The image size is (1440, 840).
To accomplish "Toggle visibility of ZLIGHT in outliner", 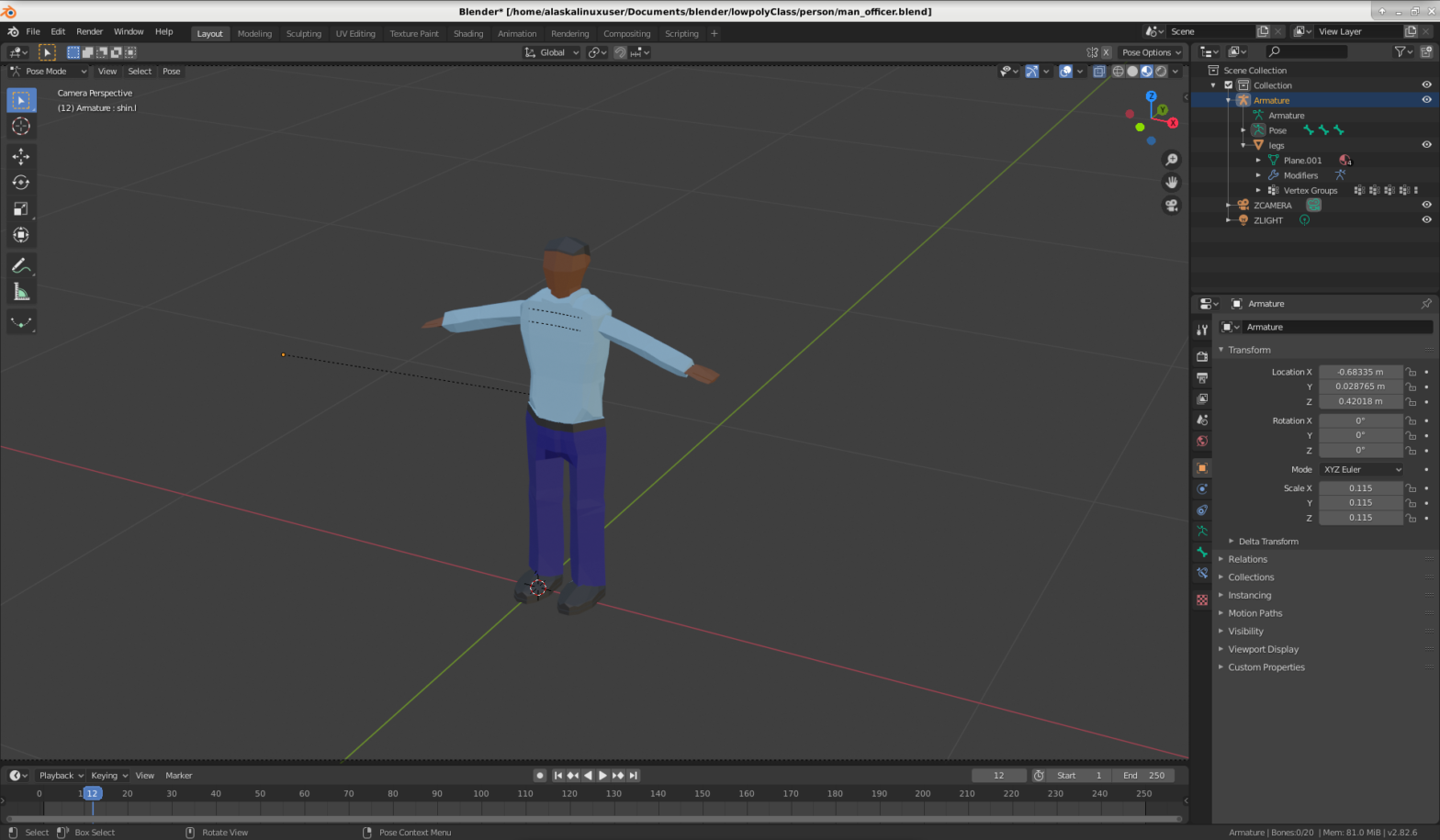I will [1426, 219].
